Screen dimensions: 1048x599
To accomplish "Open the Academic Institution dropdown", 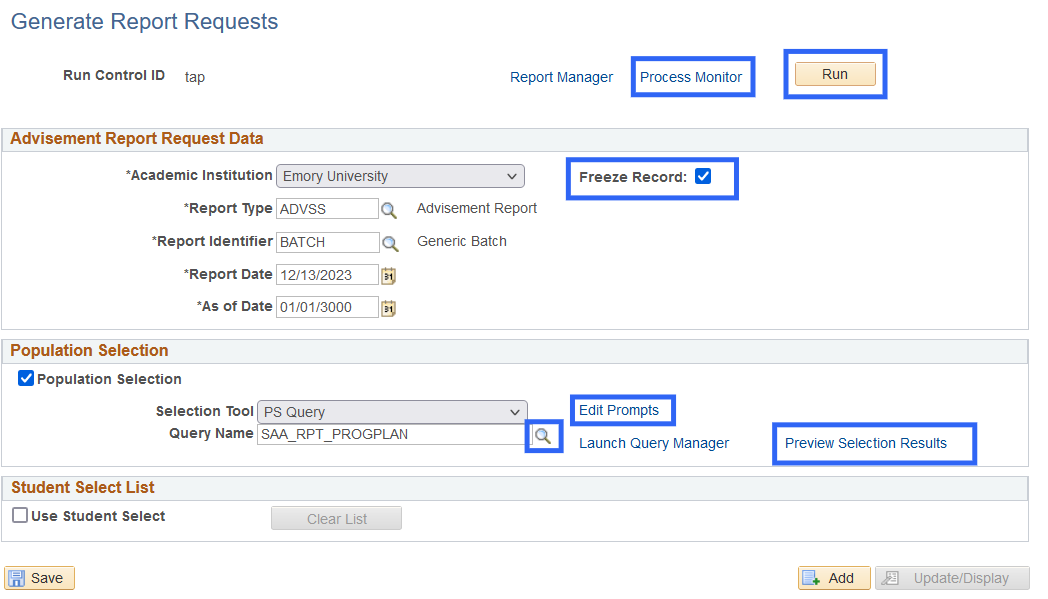I will click(x=400, y=177).
